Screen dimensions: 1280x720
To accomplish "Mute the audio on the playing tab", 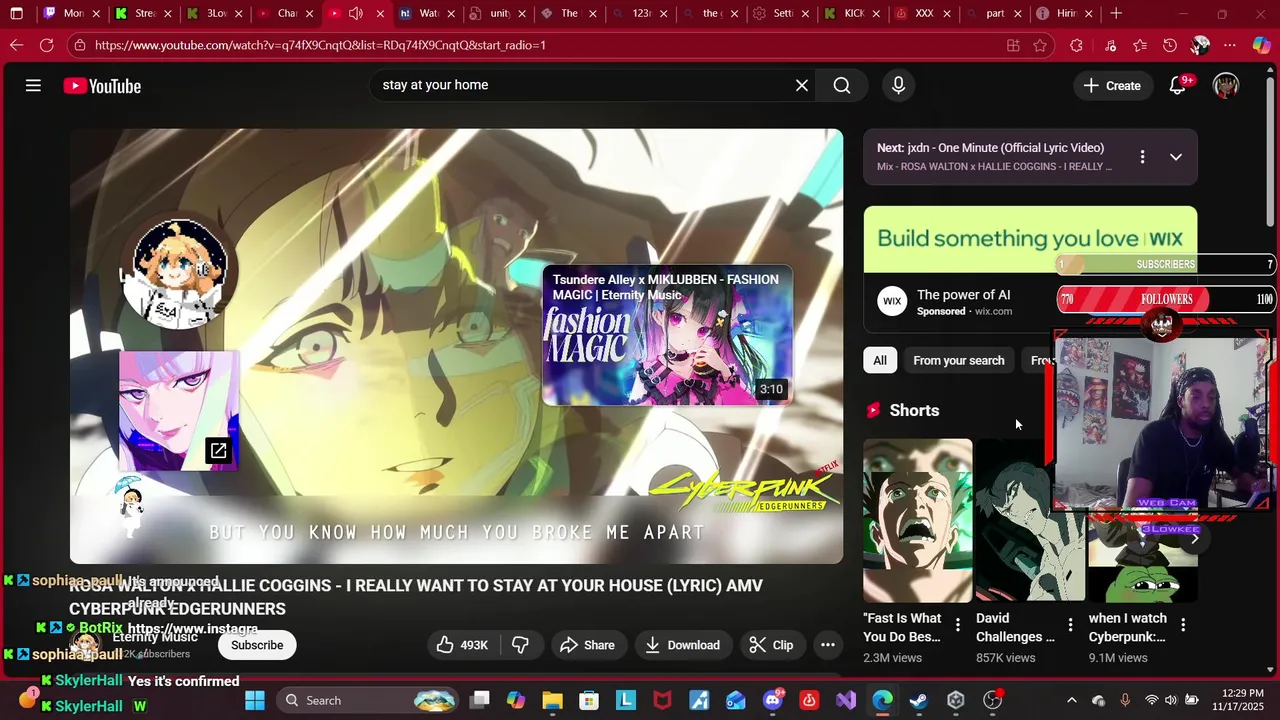I will 355,14.
